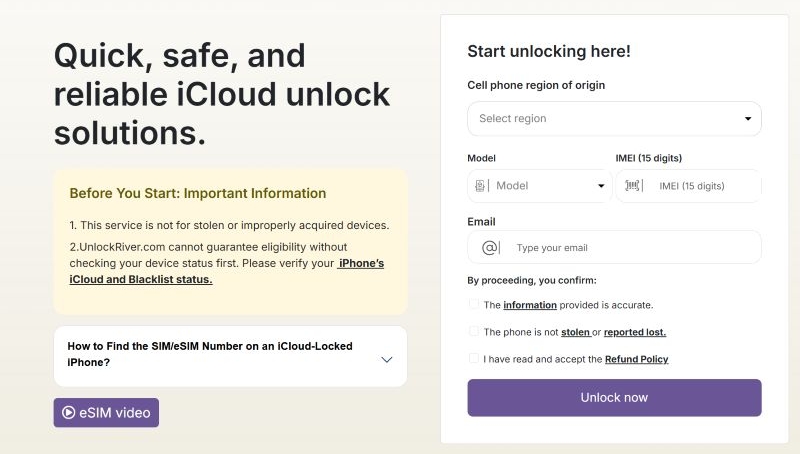Accept the Refund Policy checkbox
The height and width of the screenshot is (454, 800).
click(x=473, y=358)
